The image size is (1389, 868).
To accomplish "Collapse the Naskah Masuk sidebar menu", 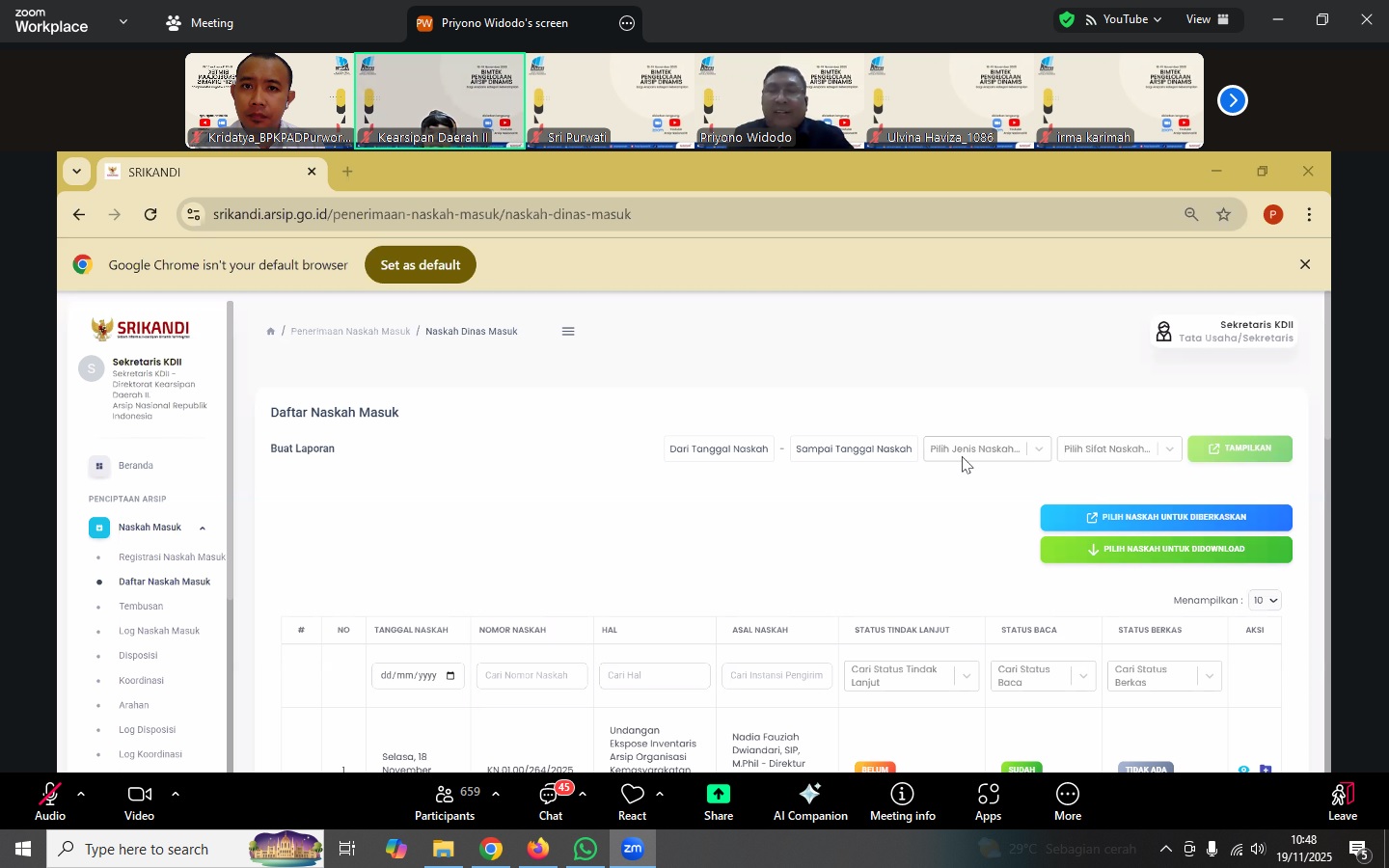I will pyautogui.click(x=202, y=529).
